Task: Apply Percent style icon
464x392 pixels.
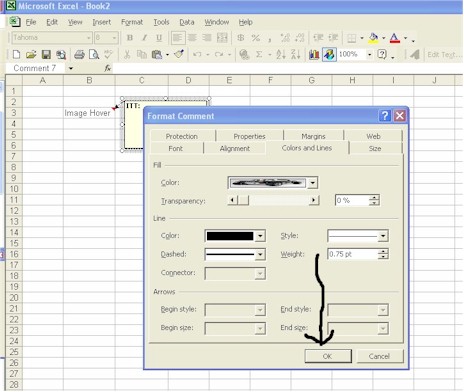Action: tap(256, 38)
